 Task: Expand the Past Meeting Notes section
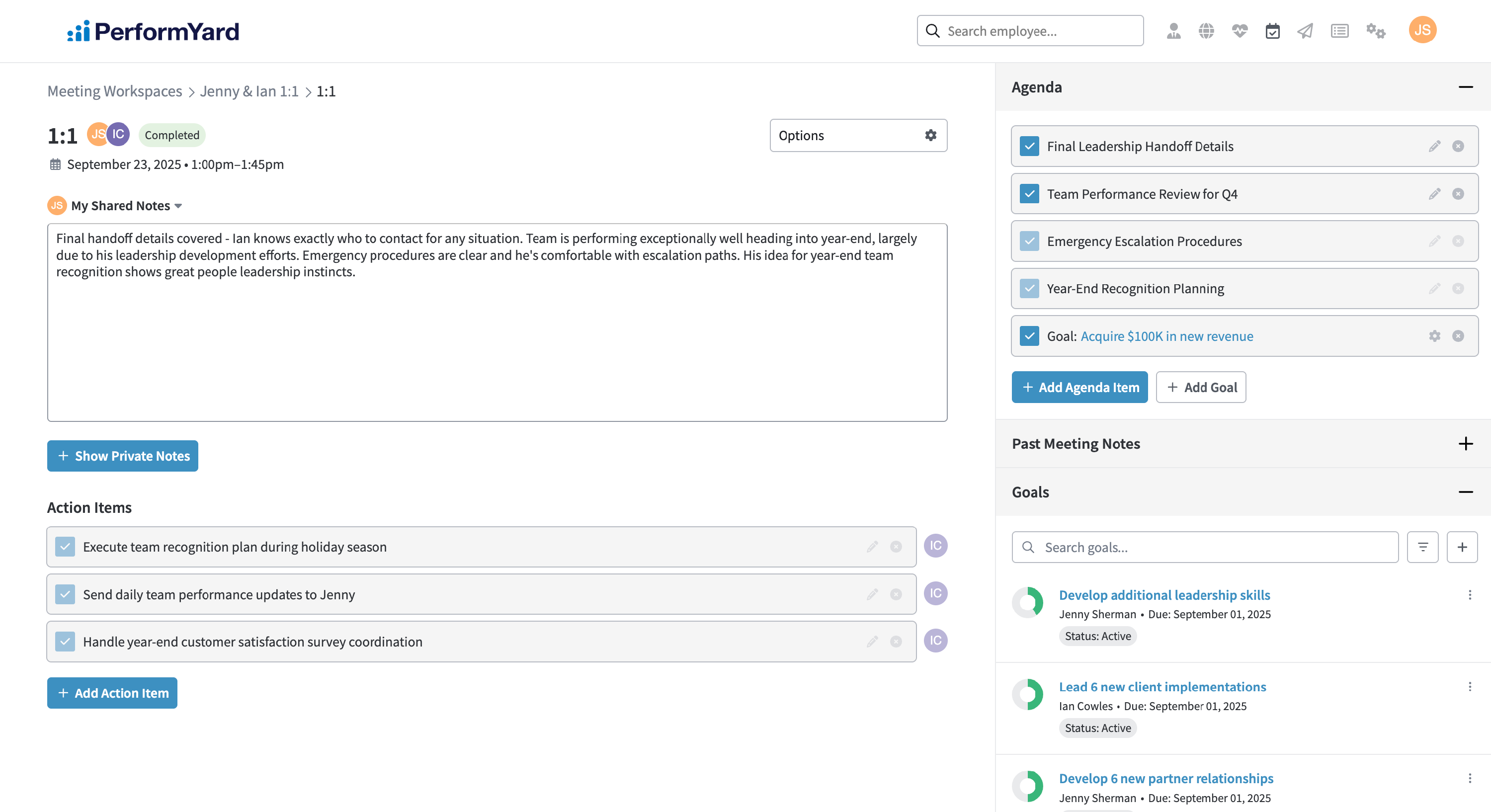(1465, 443)
